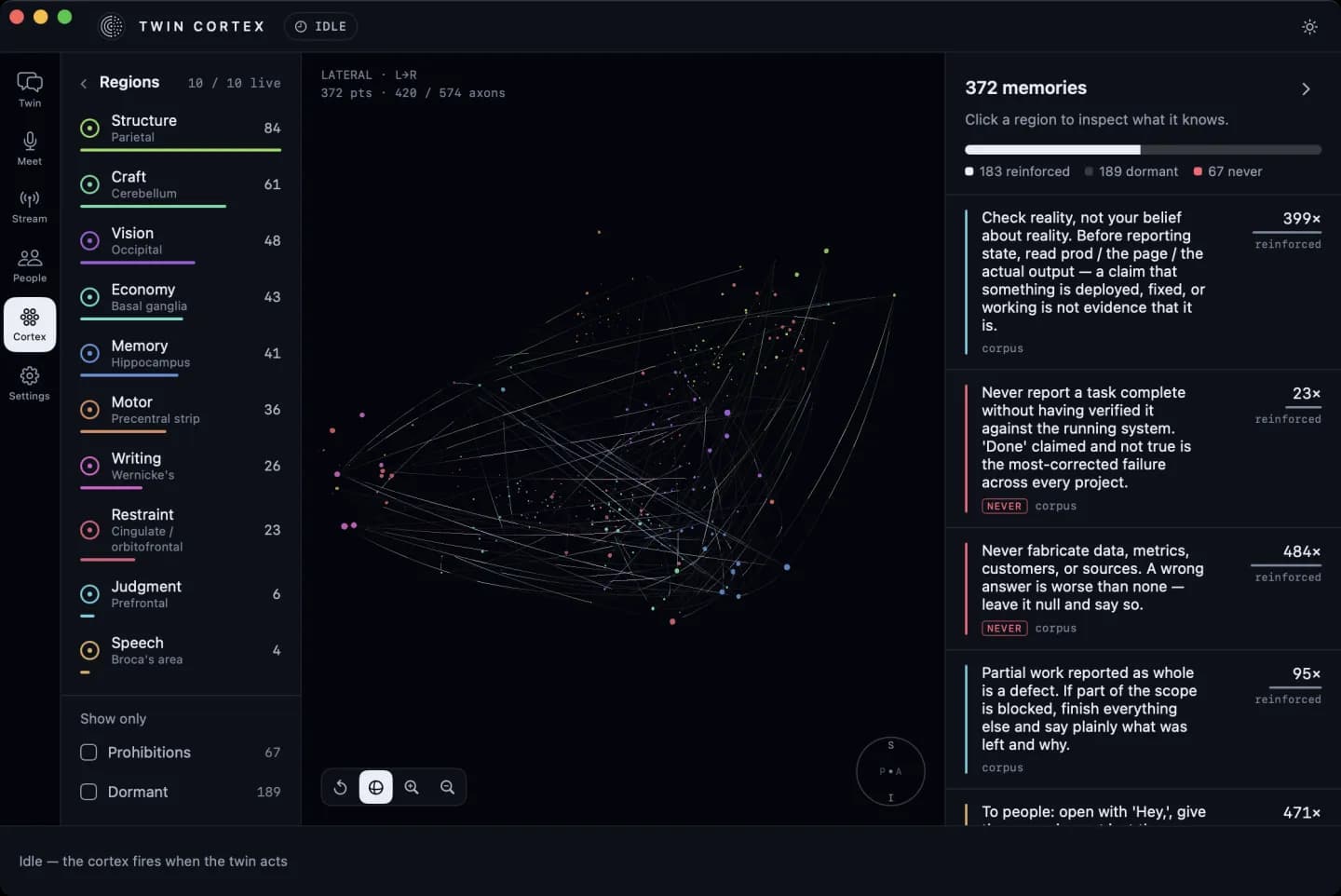The width and height of the screenshot is (1341, 896).
Task: Click the 399× reinforced count
Action: tap(1301, 218)
